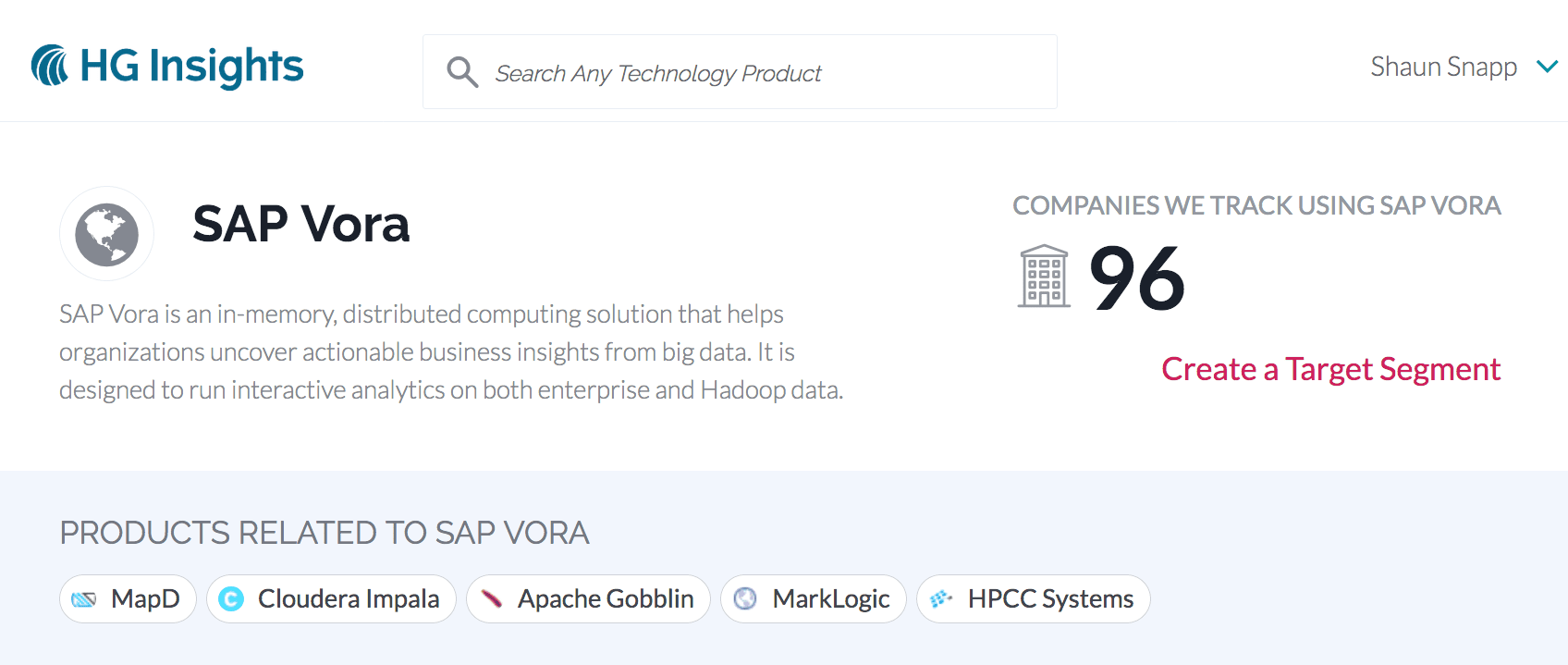Select the SAP Vora page title

pos(300,224)
